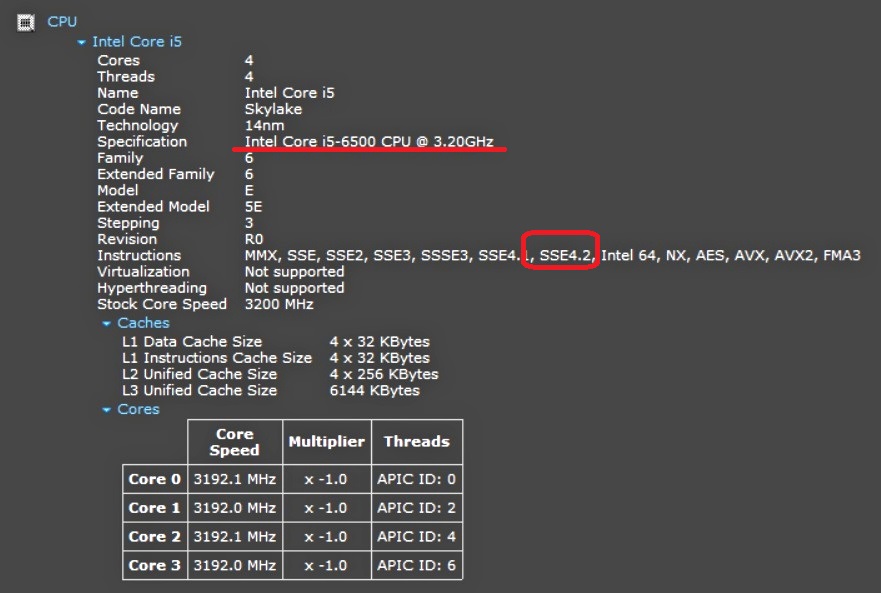Click the Code Name label
Viewport: 881px width, 593px height.
[139, 109]
